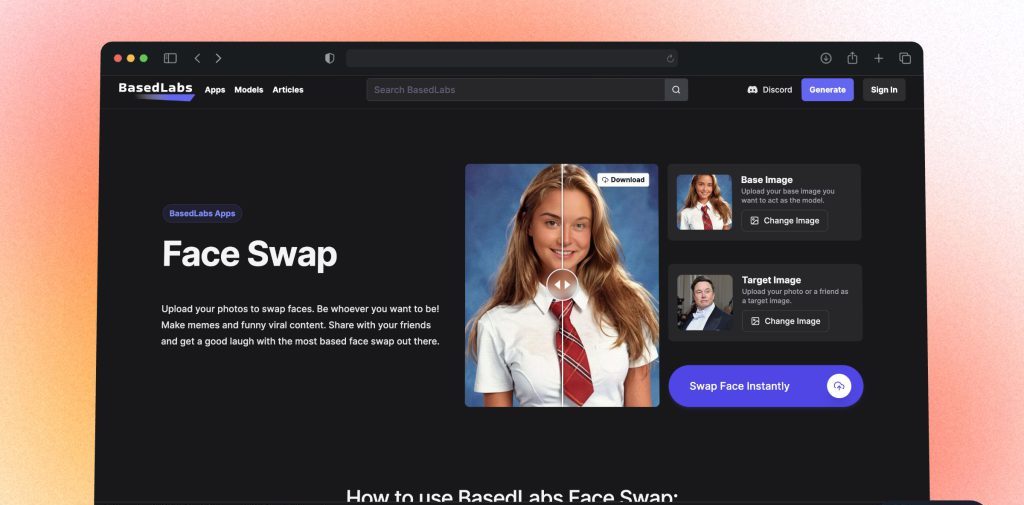
Task: Click Change Image under Base Image
Action: 785,221
